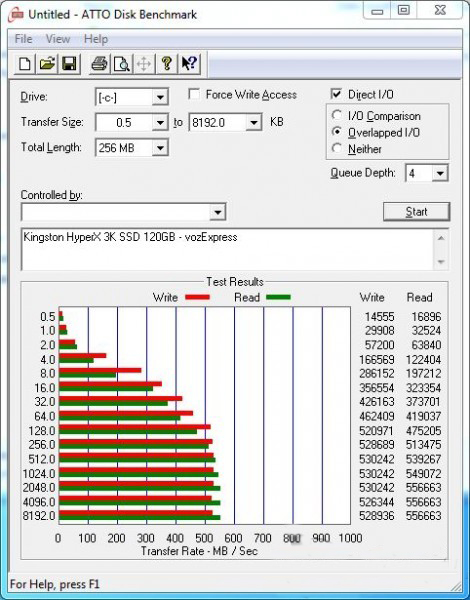This screenshot has height=600, width=470.
Task: Click inside the description text box
Action: 228,249
